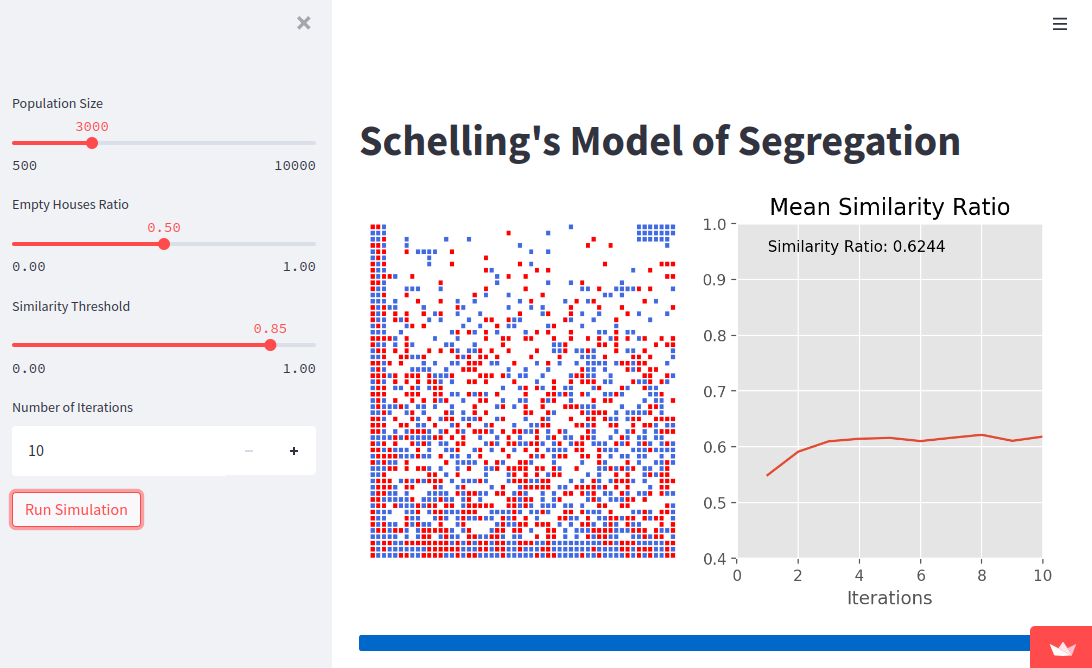This screenshot has height=668, width=1092.
Task: Select the Population Size slider handle
Action: coord(91,143)
